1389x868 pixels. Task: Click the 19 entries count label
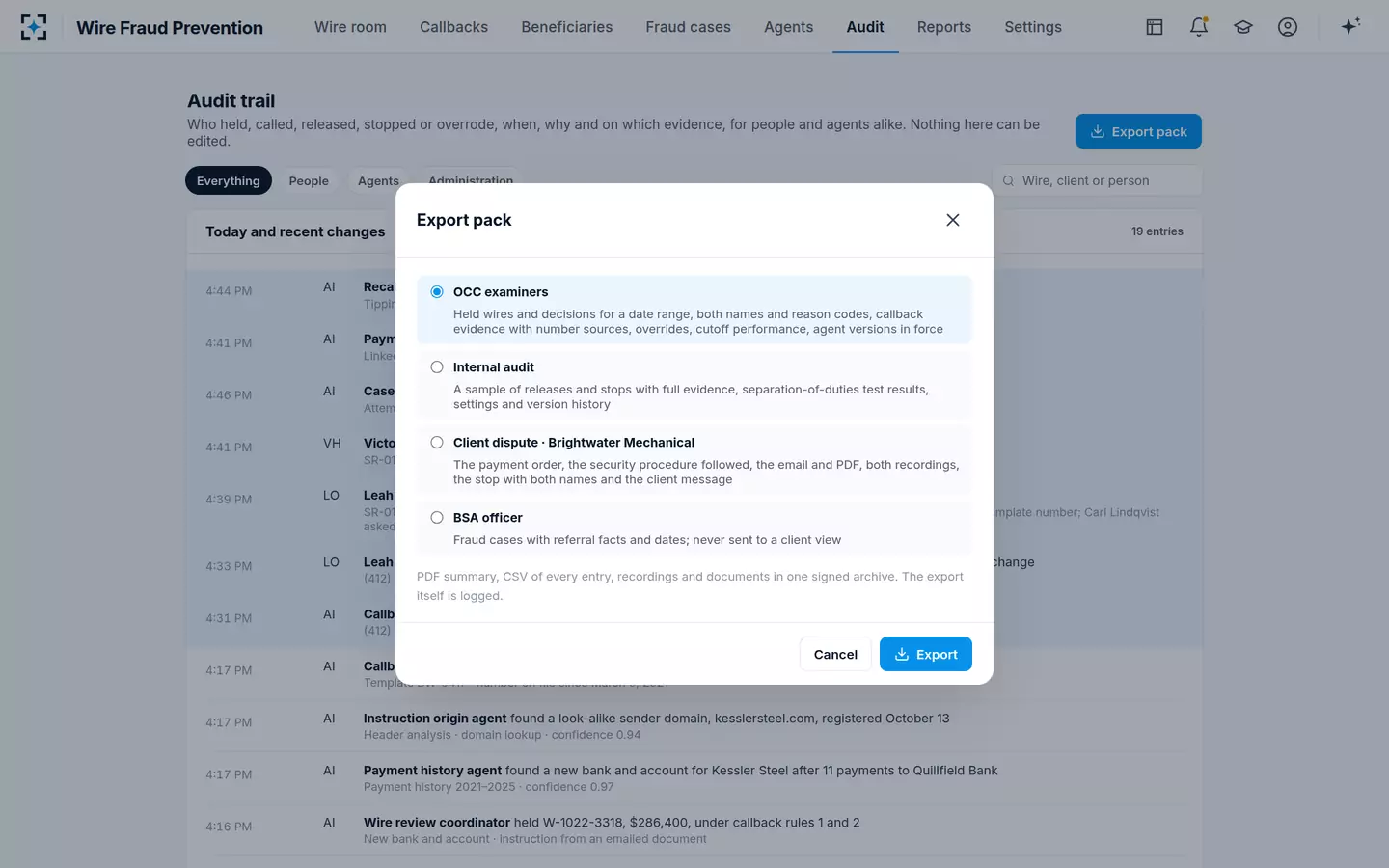1157,231
